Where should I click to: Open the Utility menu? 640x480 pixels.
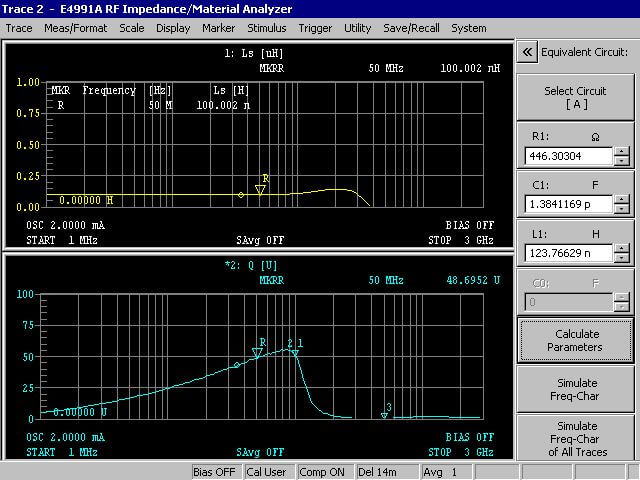(x=357, y=28)
